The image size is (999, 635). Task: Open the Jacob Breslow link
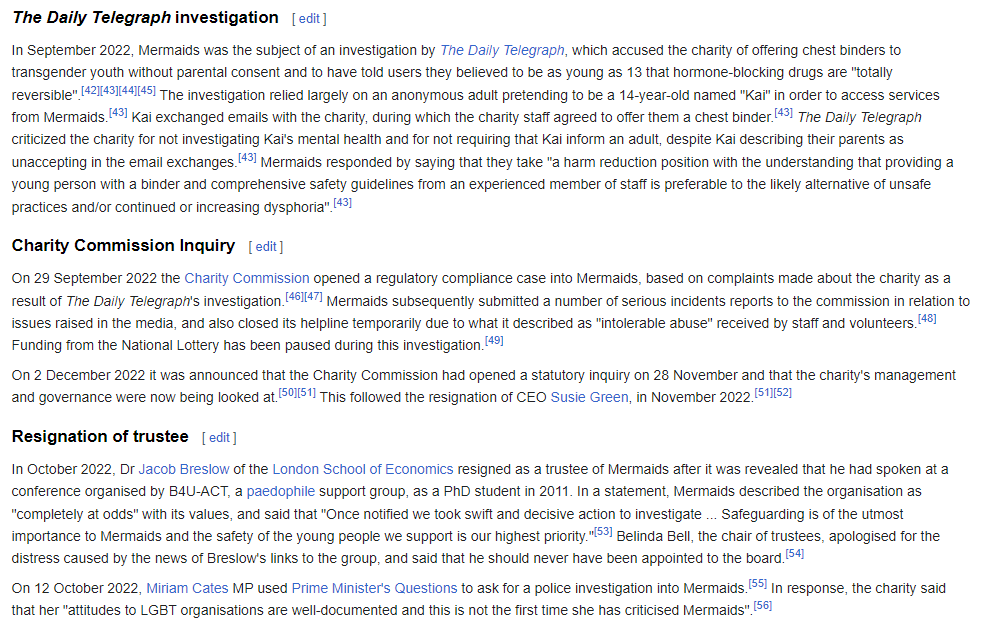[183, 469]
